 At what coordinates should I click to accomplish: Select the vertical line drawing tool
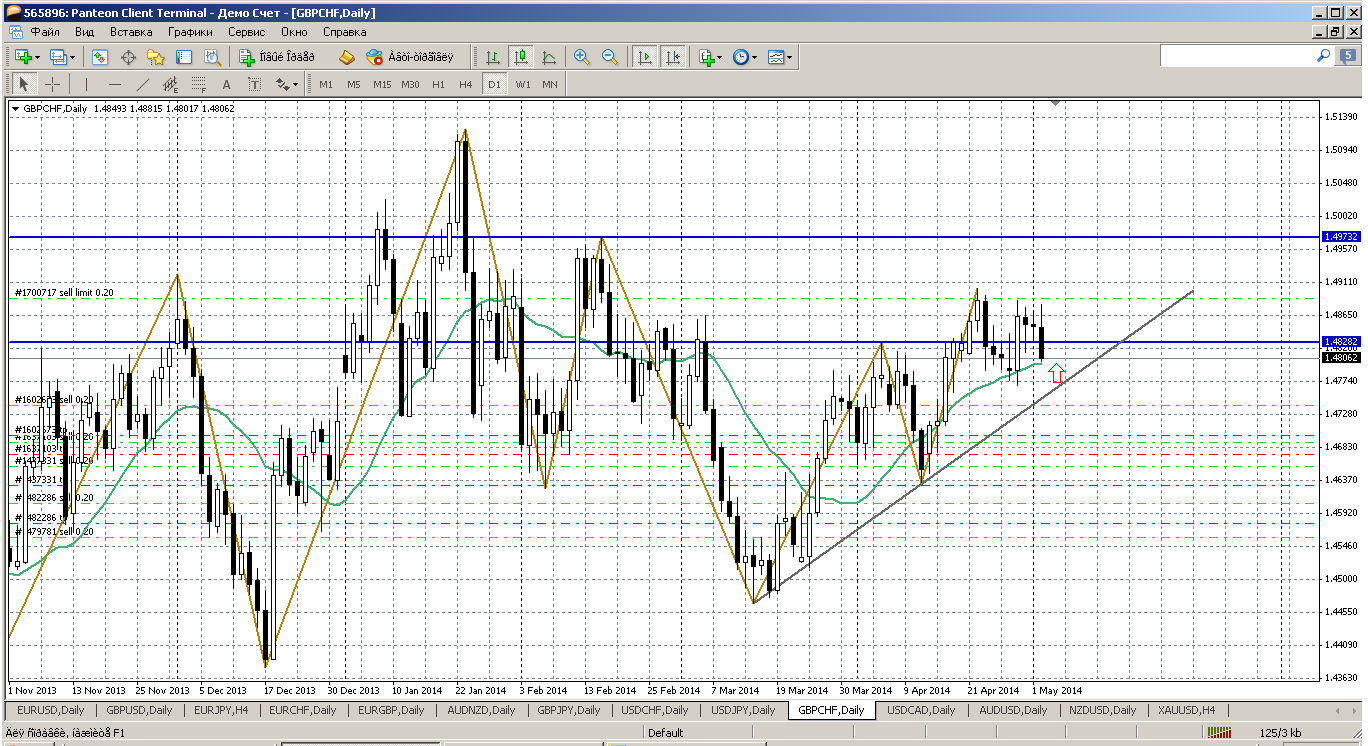(x=87, y=85)
